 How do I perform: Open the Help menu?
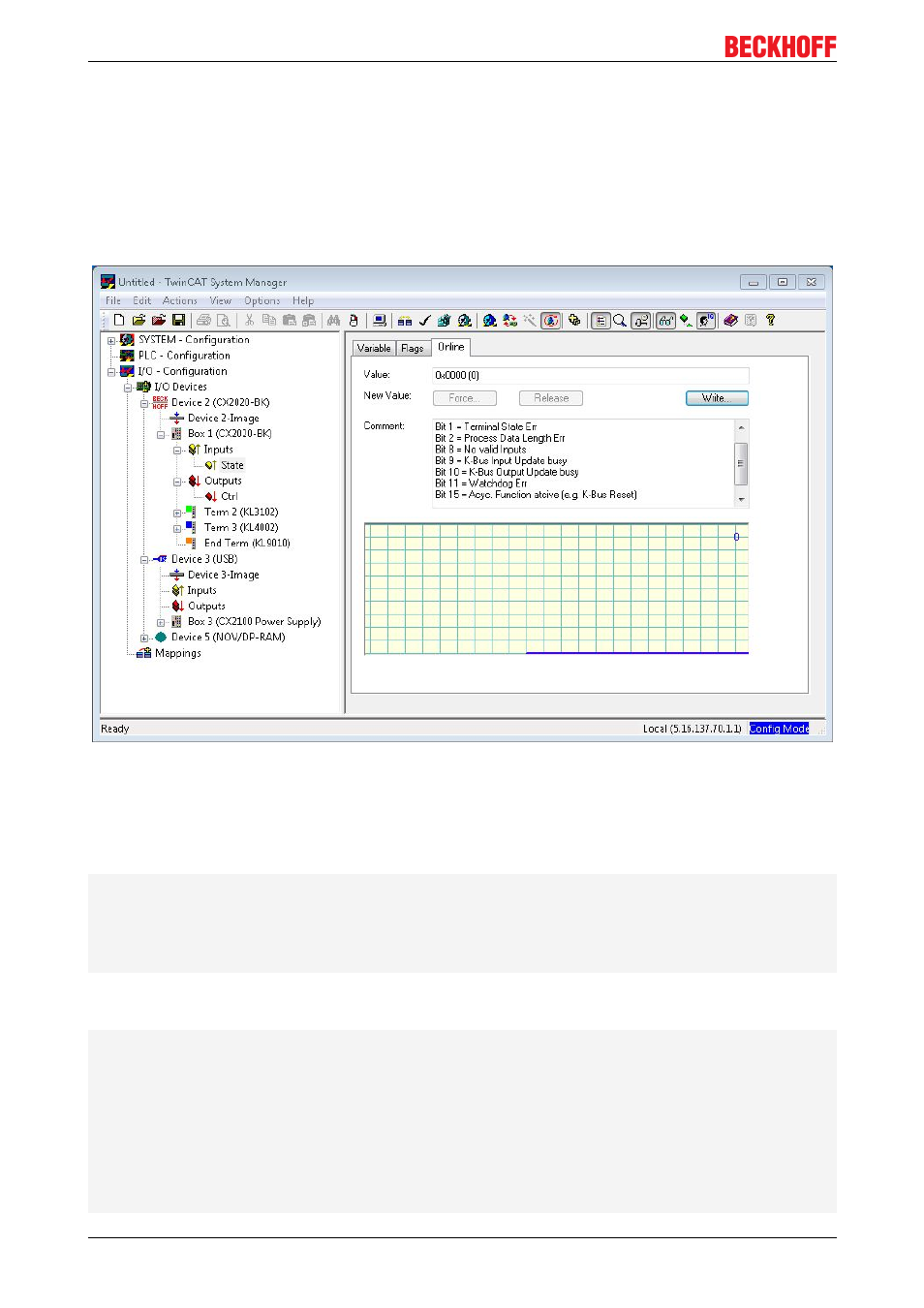click(x=303, y=300)
